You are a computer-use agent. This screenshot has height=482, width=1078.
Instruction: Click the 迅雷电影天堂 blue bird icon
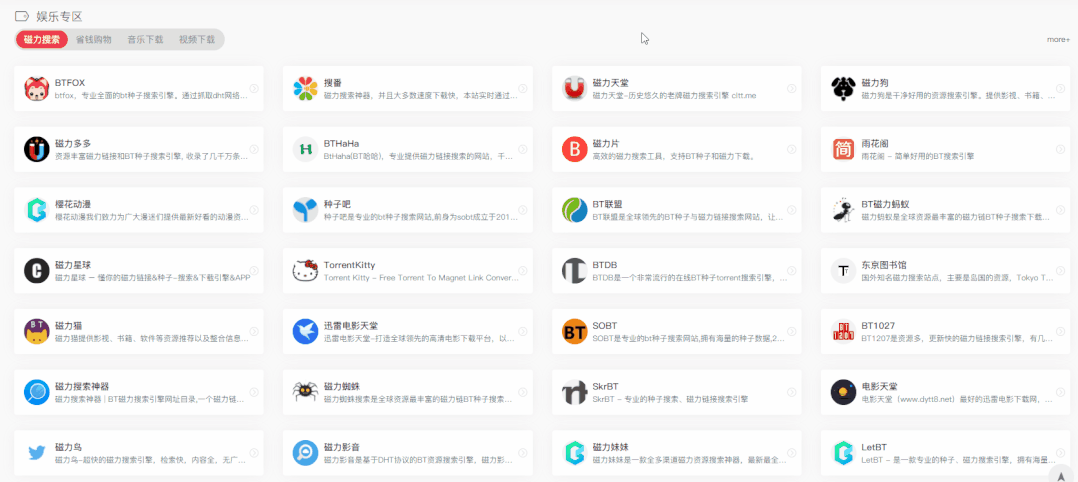(x=305, y=331)
